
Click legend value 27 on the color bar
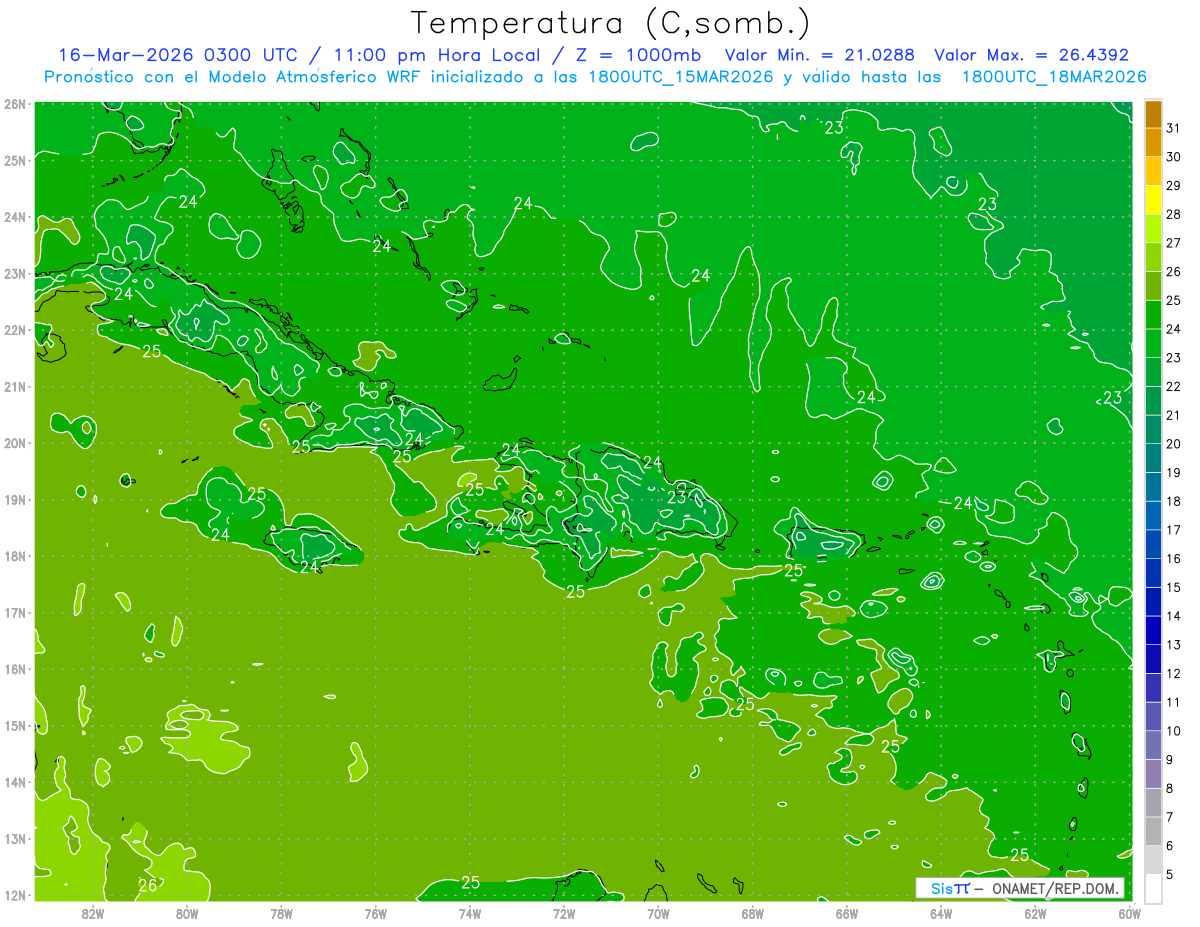point(1173,243)
